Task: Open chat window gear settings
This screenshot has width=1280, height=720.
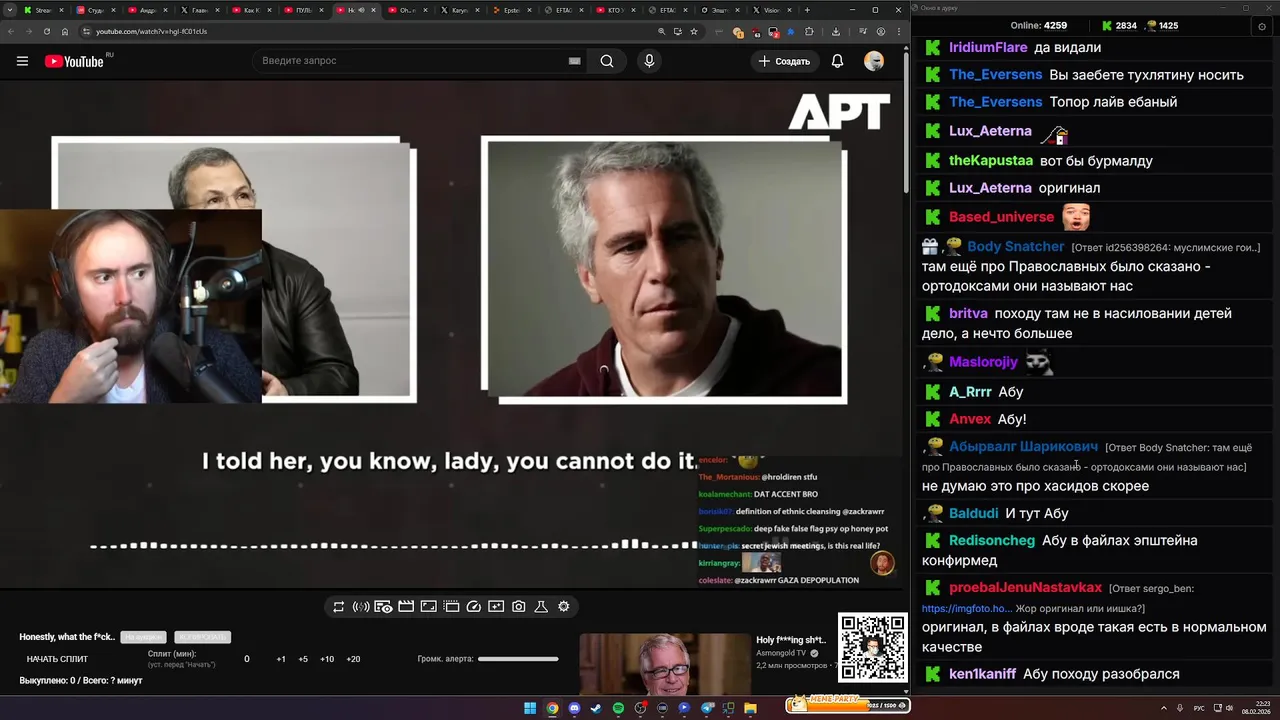Action: (x=1262, y=26)
